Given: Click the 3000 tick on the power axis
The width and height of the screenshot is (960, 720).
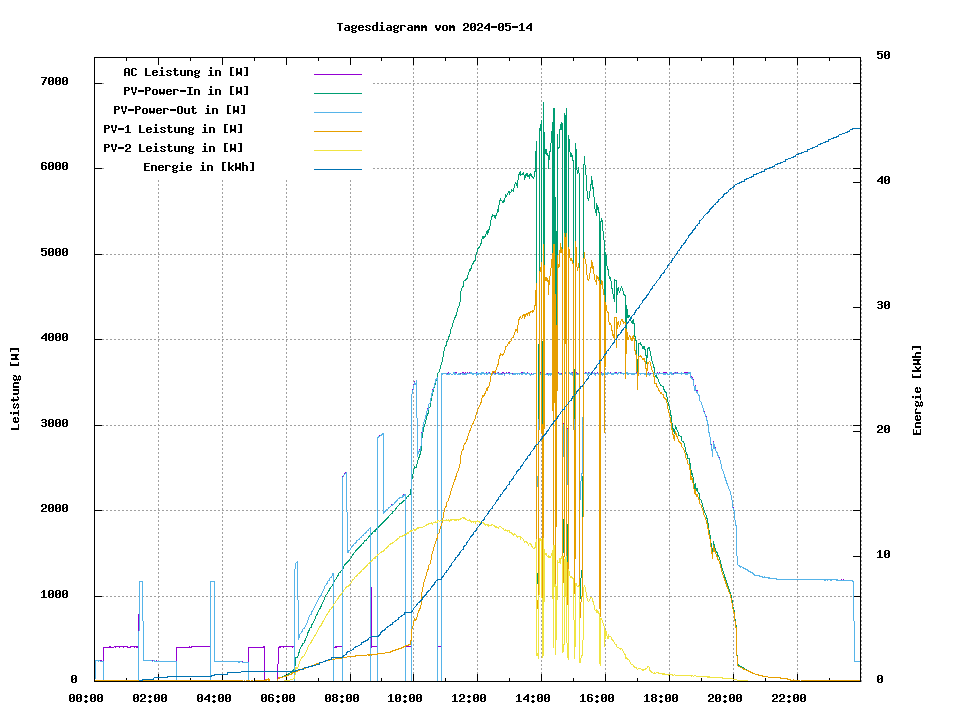Looking at the screenshot, I should tap(54, 425).
